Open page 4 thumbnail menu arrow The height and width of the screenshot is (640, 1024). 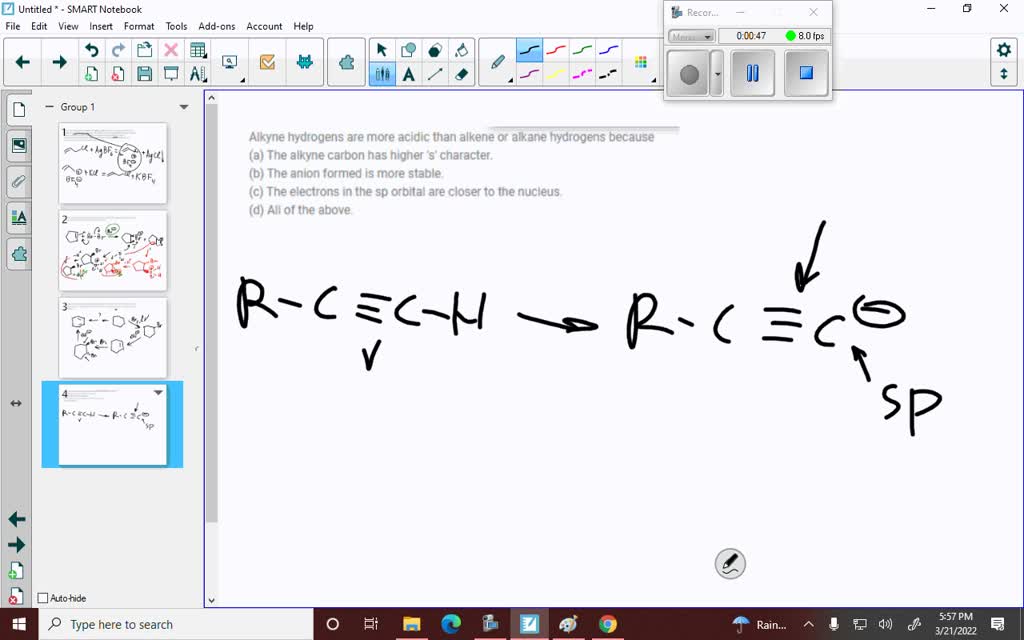(158, 393)
